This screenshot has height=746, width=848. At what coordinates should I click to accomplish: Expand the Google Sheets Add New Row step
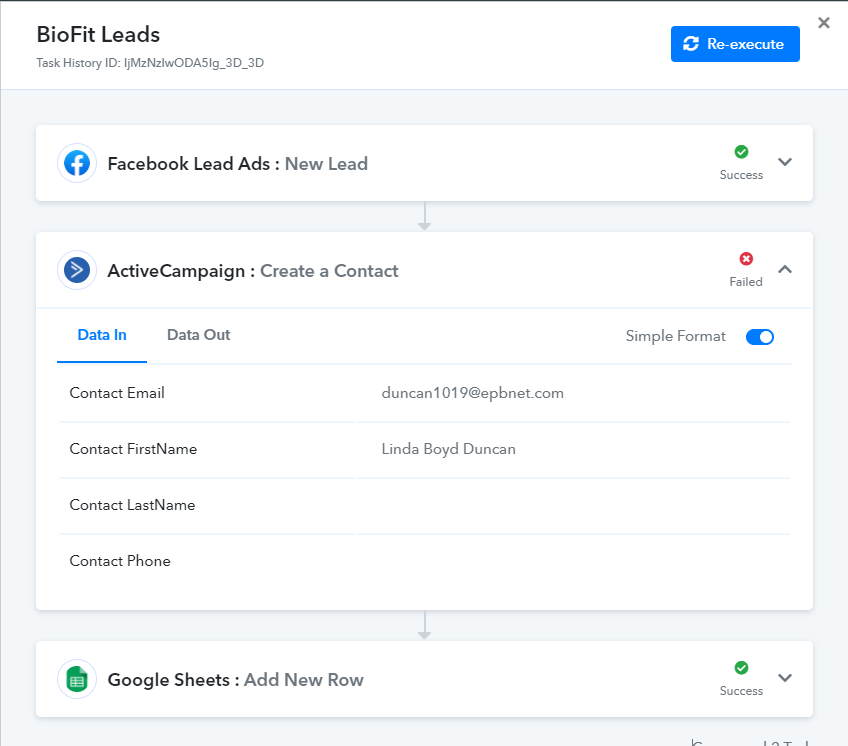point(785,678)
